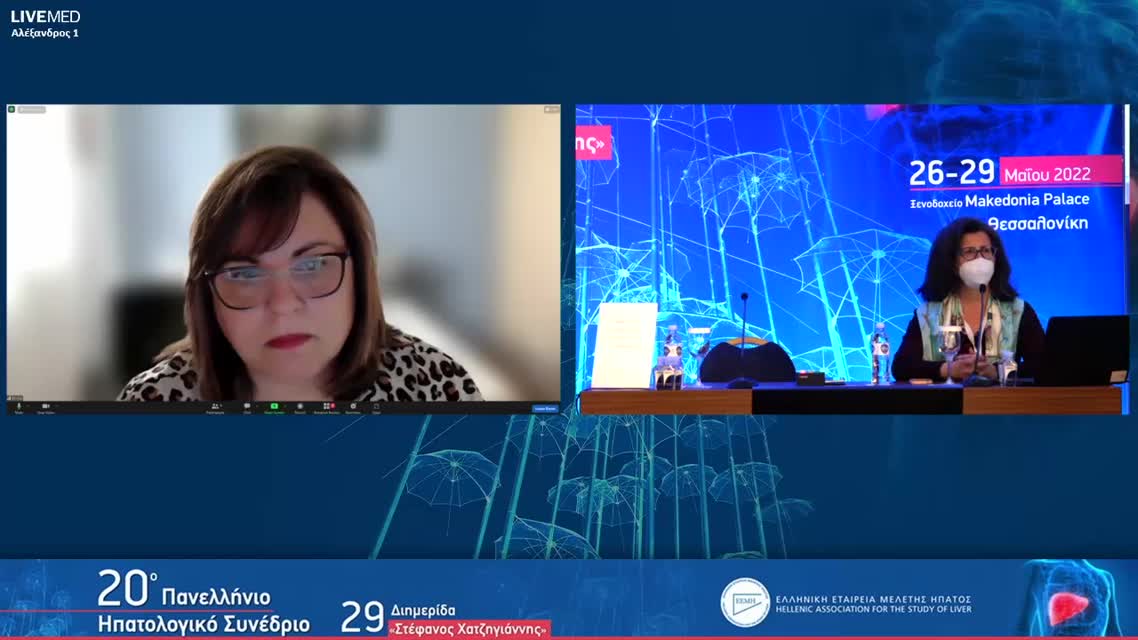Select the conference hall video feed
This screenshot has width=1138, height=640.
[x=852, y=258]
